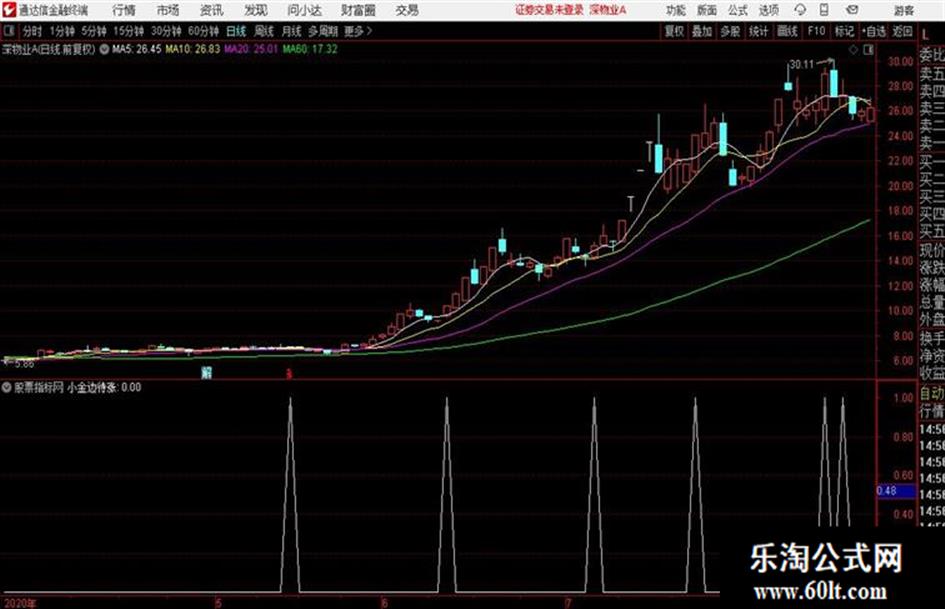Screen dimensions: 945x609
Task: Switch to the 多周期 multi-period tab
Action: tap(323, 31)
